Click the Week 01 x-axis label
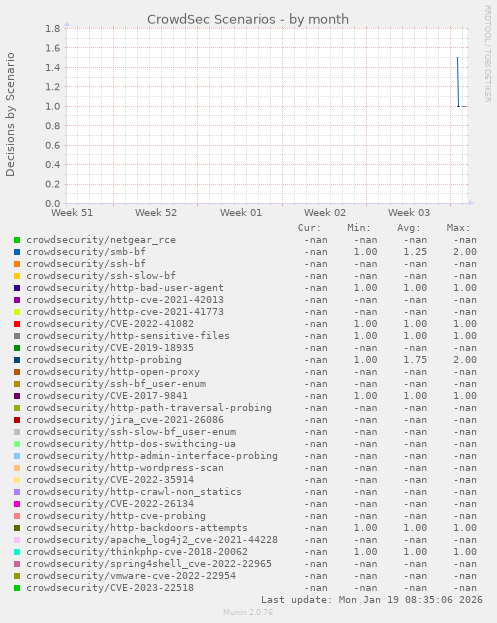Viewport: 497px width, 623px height. point(241,213)
